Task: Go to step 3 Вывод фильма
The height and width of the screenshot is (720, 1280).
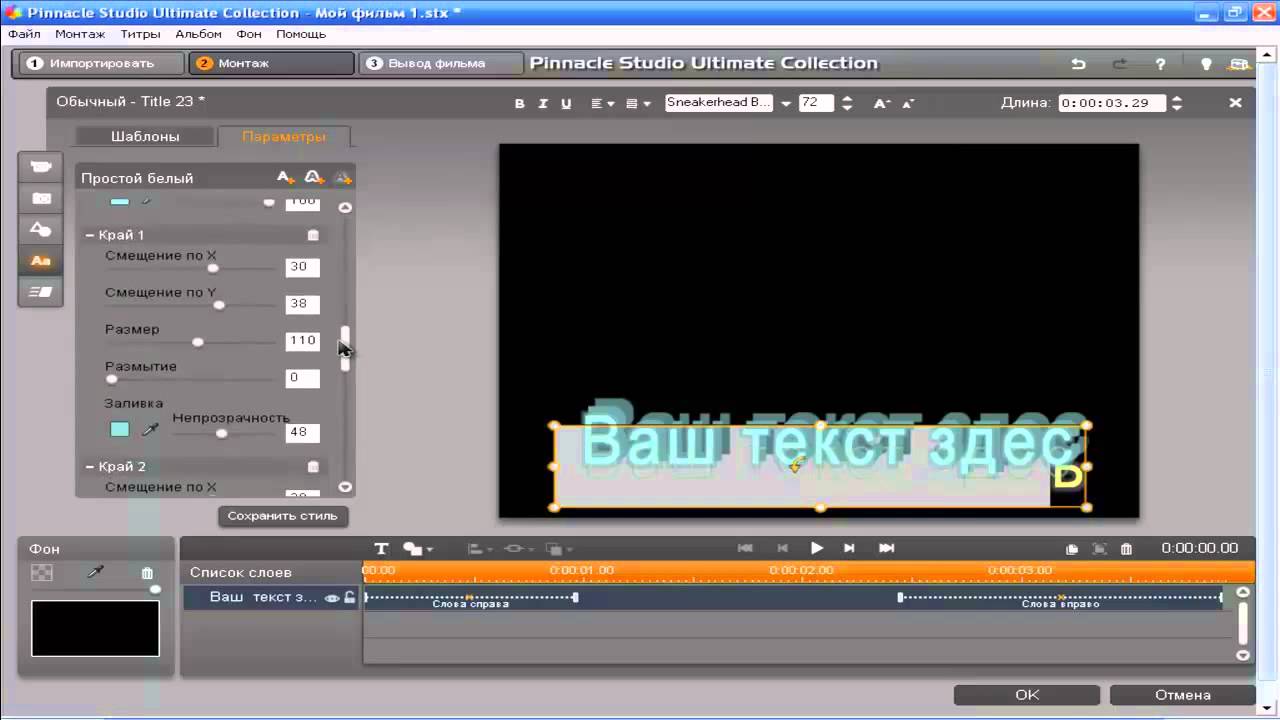Action: (440, 63)
